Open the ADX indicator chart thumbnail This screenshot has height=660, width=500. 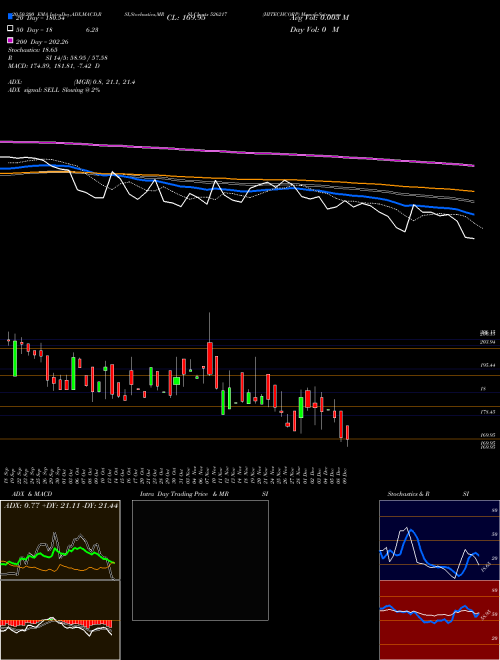click(60, 540)
